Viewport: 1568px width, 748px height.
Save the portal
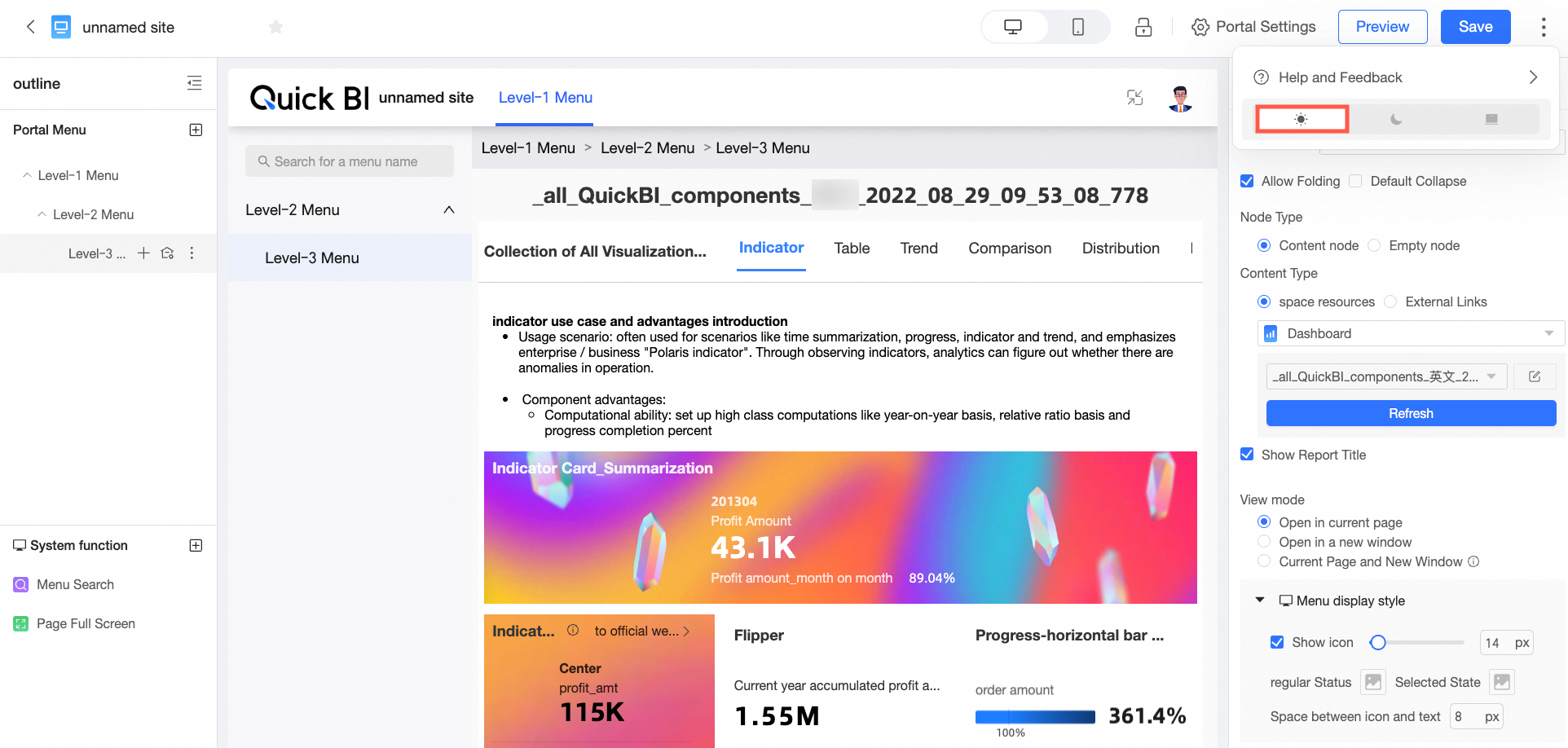point(1475,27)
